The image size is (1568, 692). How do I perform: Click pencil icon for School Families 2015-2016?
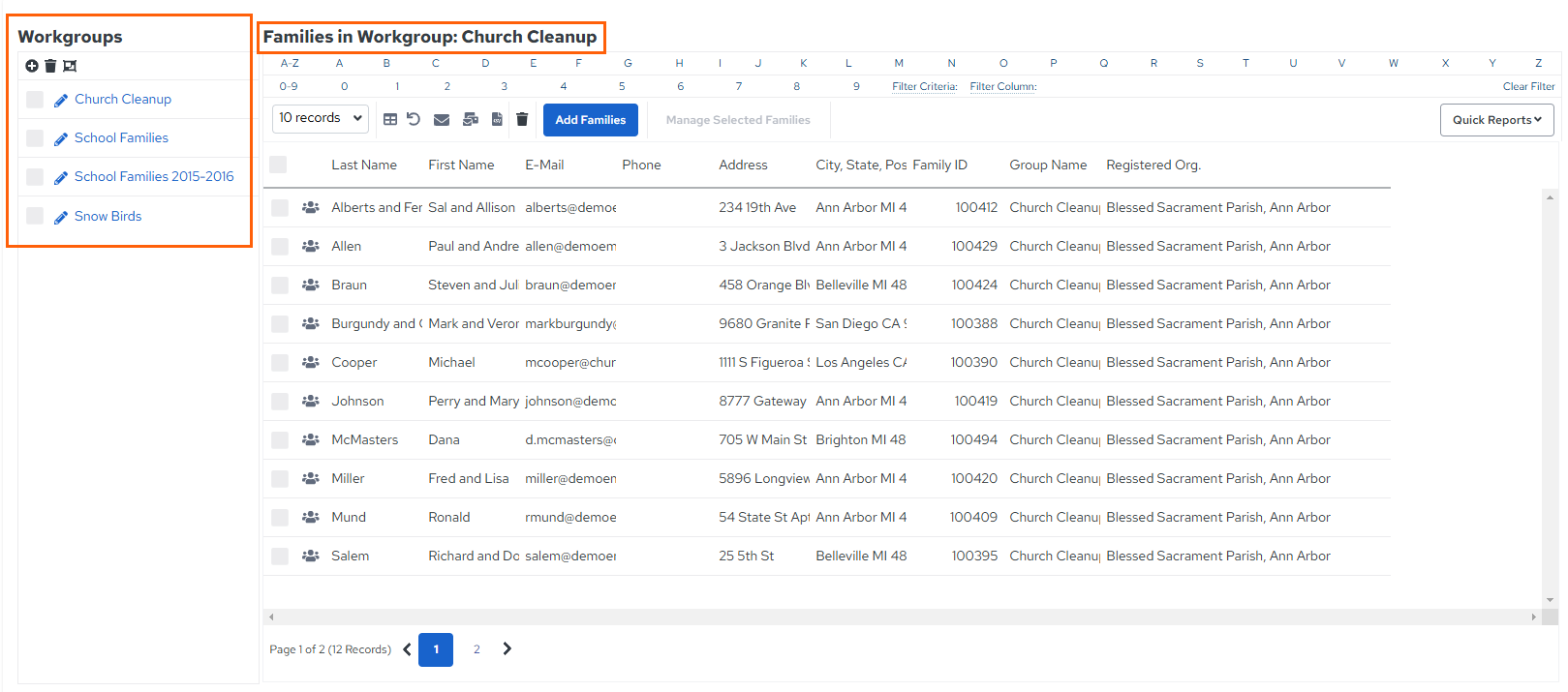coord(61,177)
